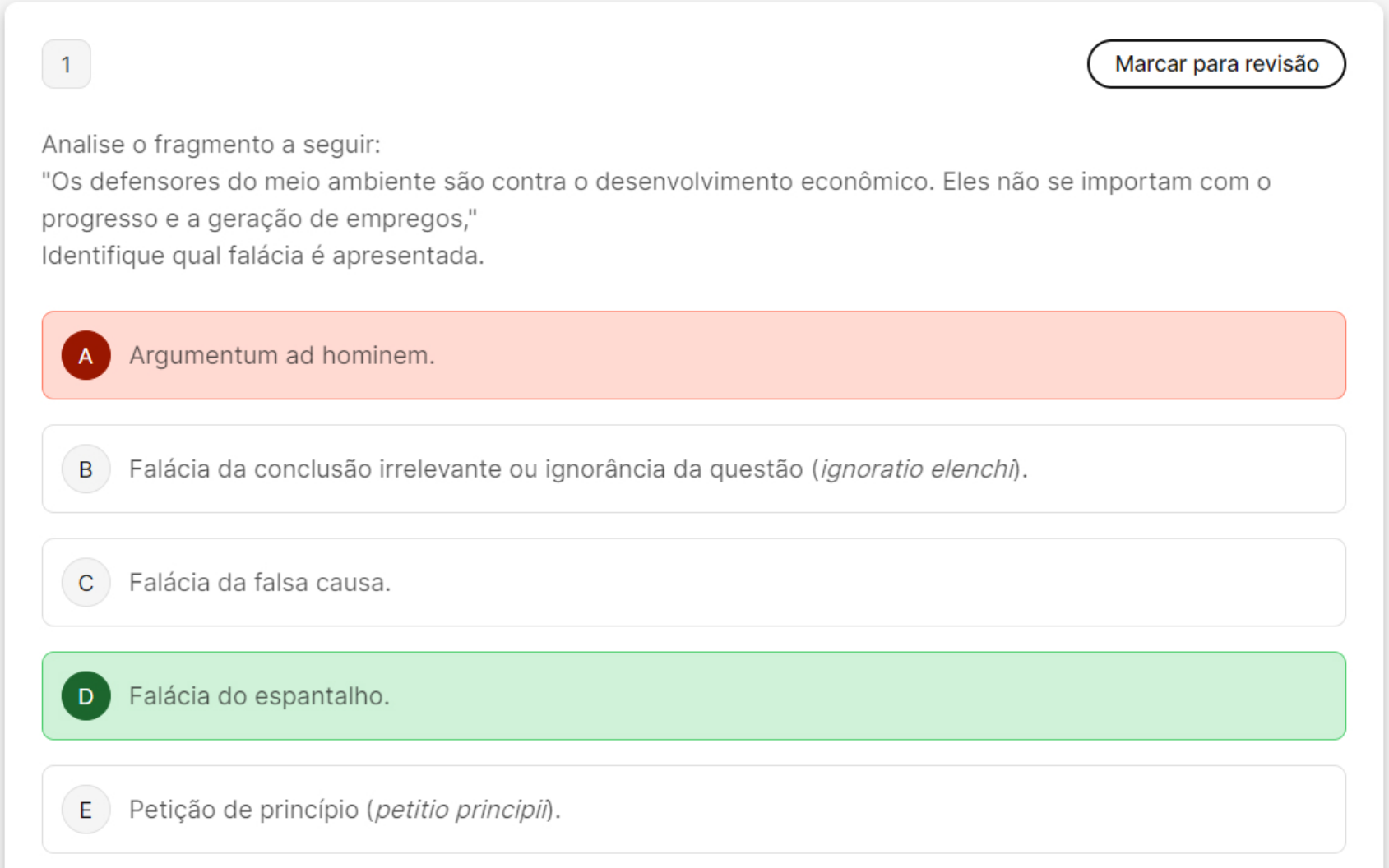Image resolution: width=1389 pixels, height=868 pixels.
Task: Choose the "Petição de princípio" answer text
Action: point(243,810)
